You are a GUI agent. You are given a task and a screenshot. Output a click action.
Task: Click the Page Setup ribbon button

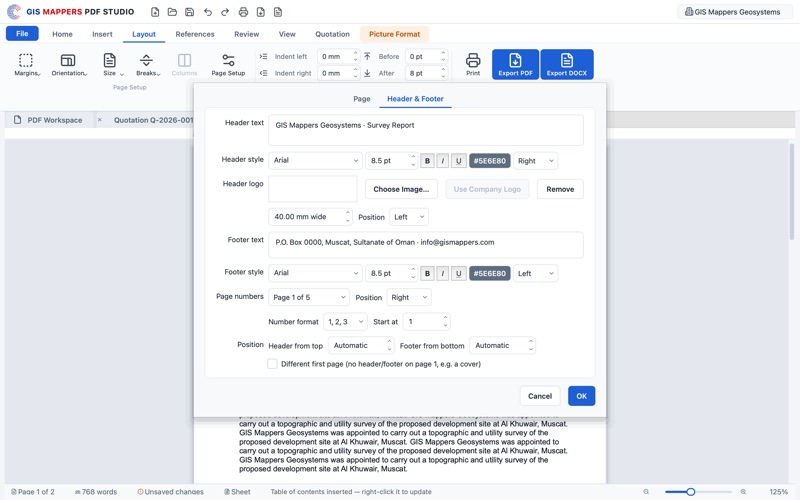coord(228,65)
